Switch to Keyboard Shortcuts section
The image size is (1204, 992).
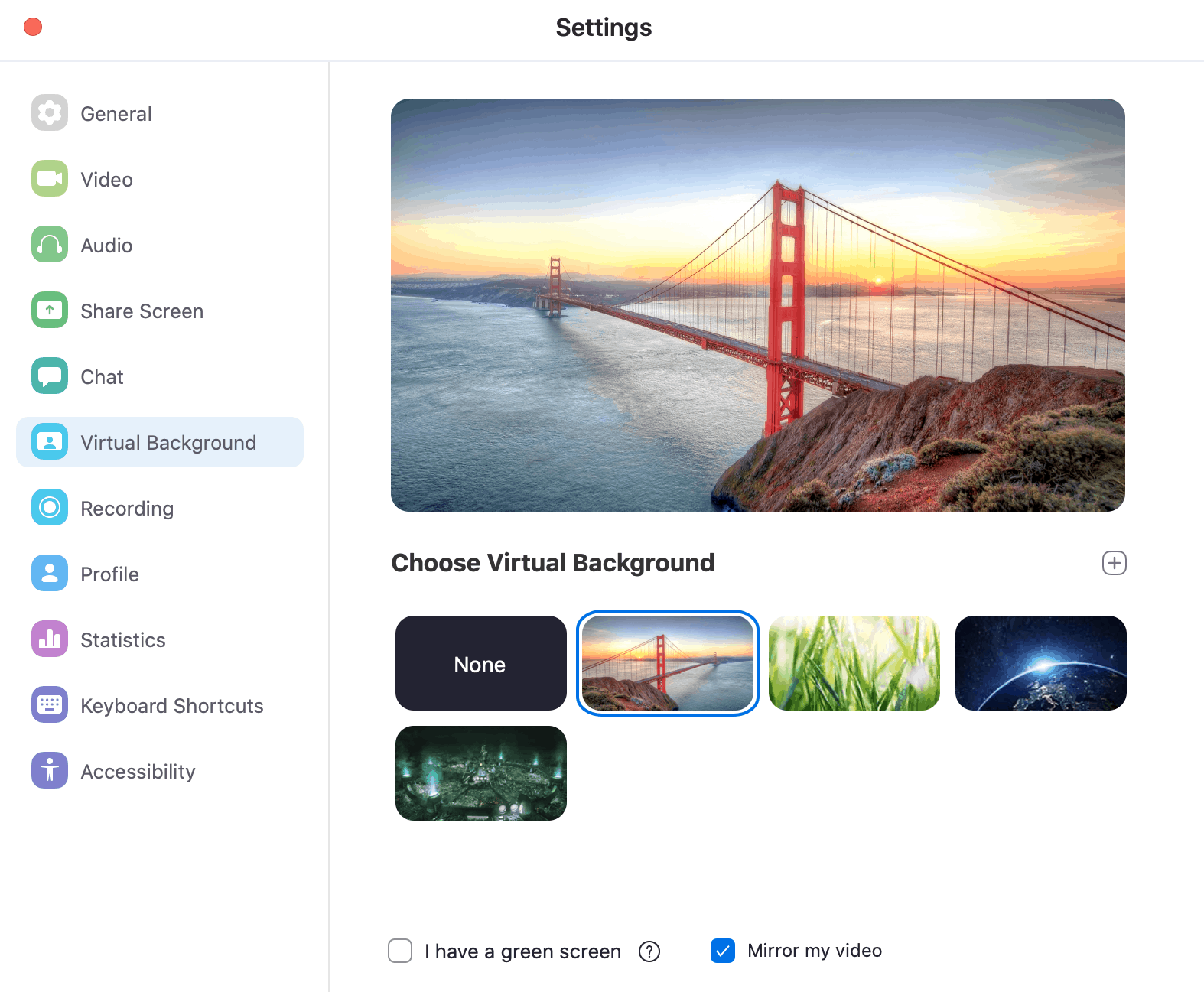pos(171,706)
